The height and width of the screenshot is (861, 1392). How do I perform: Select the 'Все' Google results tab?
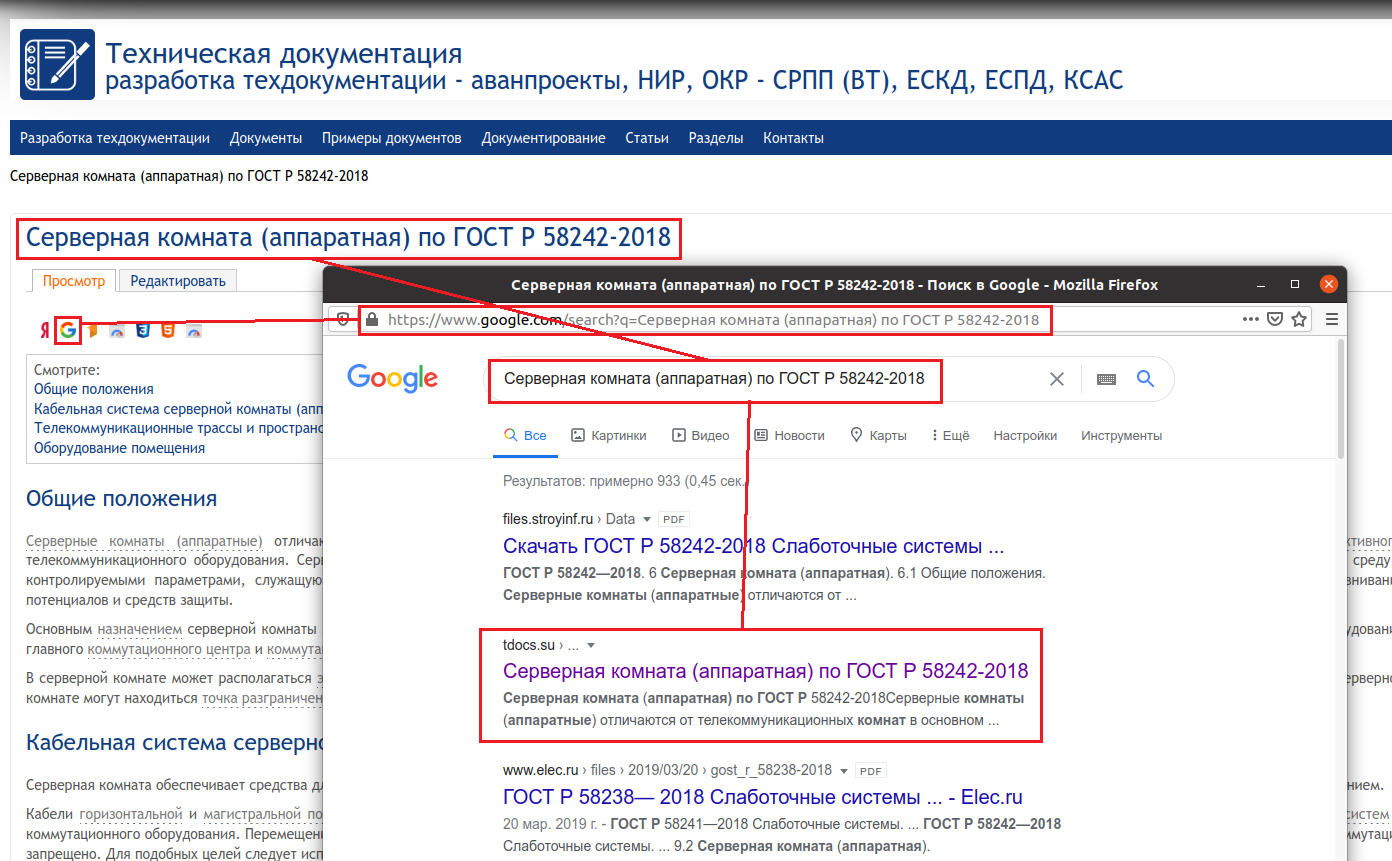tap(525, 436)
